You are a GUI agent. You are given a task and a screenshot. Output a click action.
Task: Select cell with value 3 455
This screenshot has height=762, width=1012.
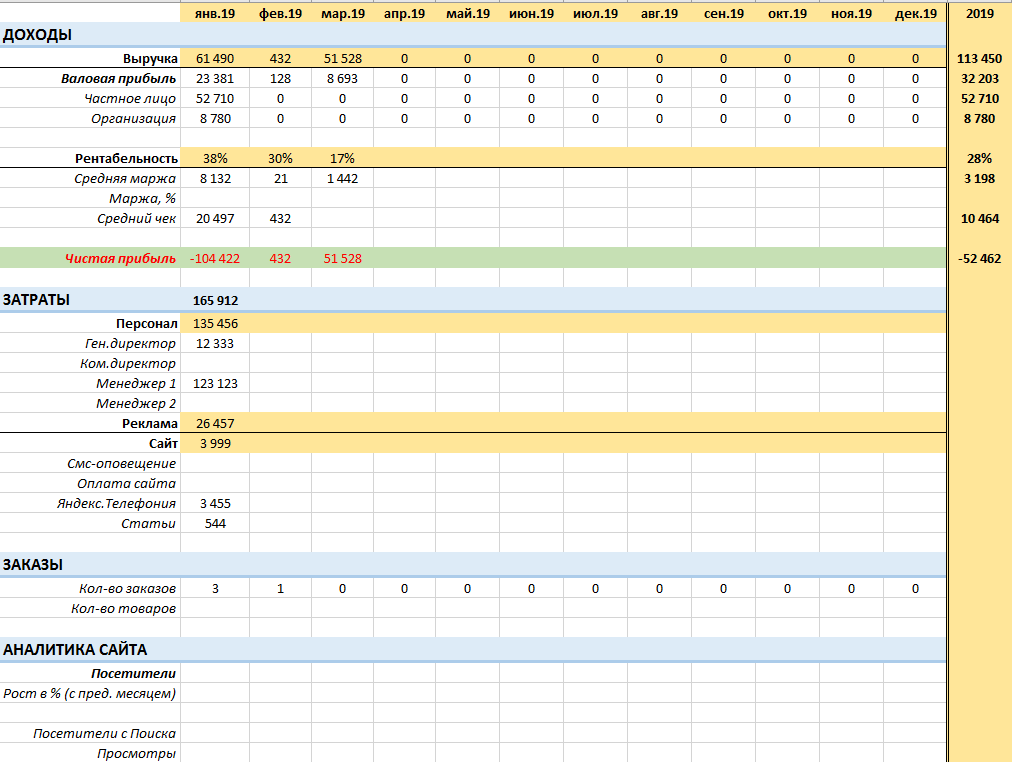tap(215, 504)
